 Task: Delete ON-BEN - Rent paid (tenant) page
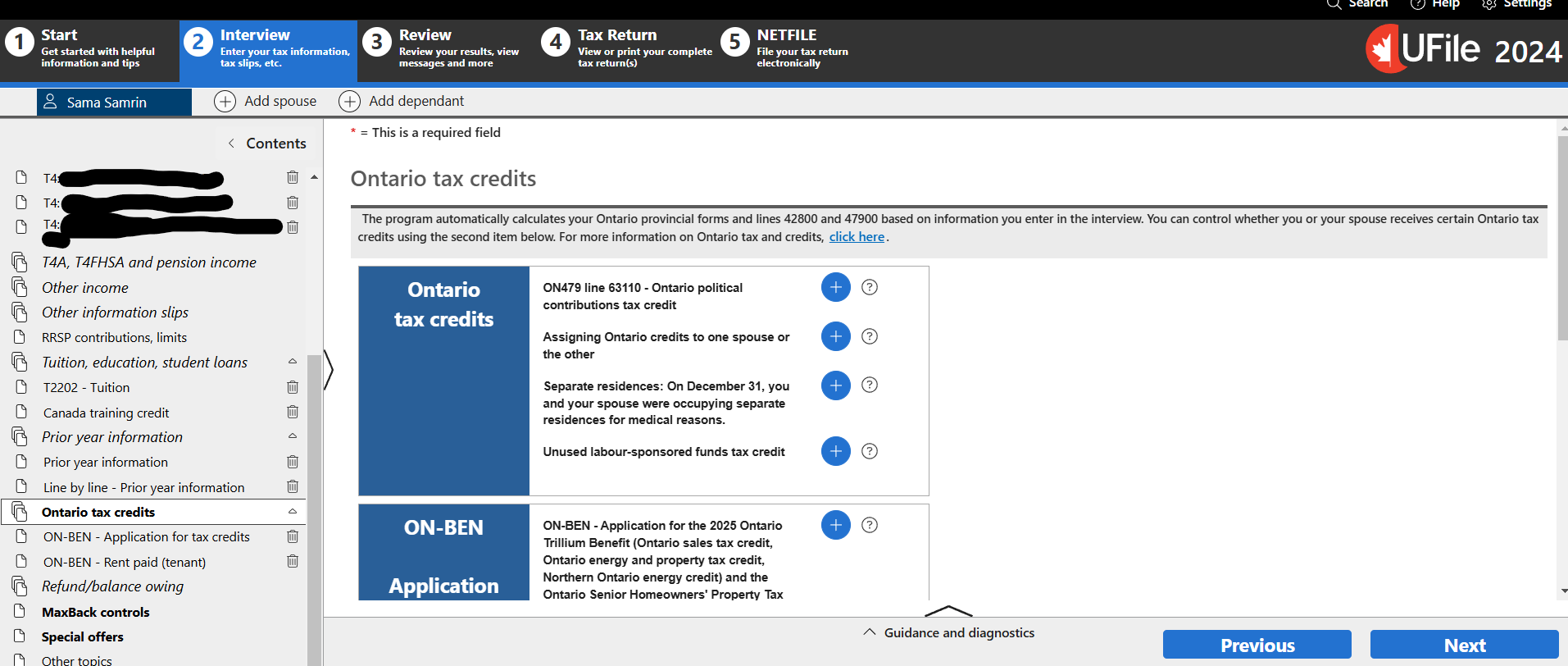point(293,562)
